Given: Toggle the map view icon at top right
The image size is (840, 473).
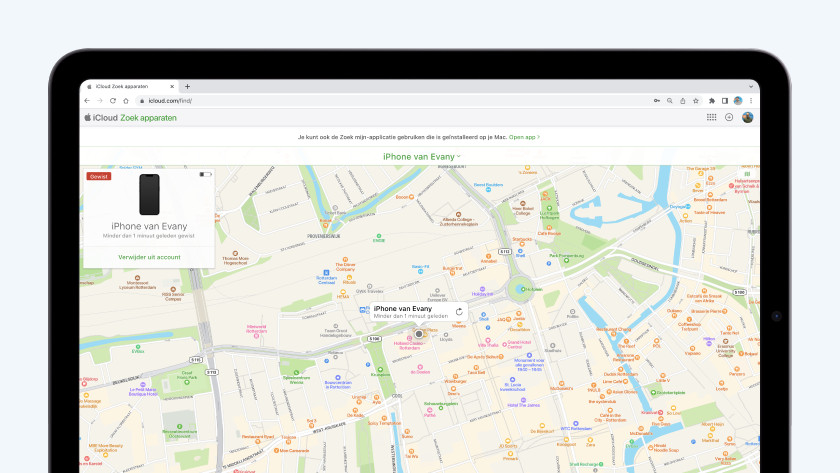Looking at the screenshot, I should 747,174.
